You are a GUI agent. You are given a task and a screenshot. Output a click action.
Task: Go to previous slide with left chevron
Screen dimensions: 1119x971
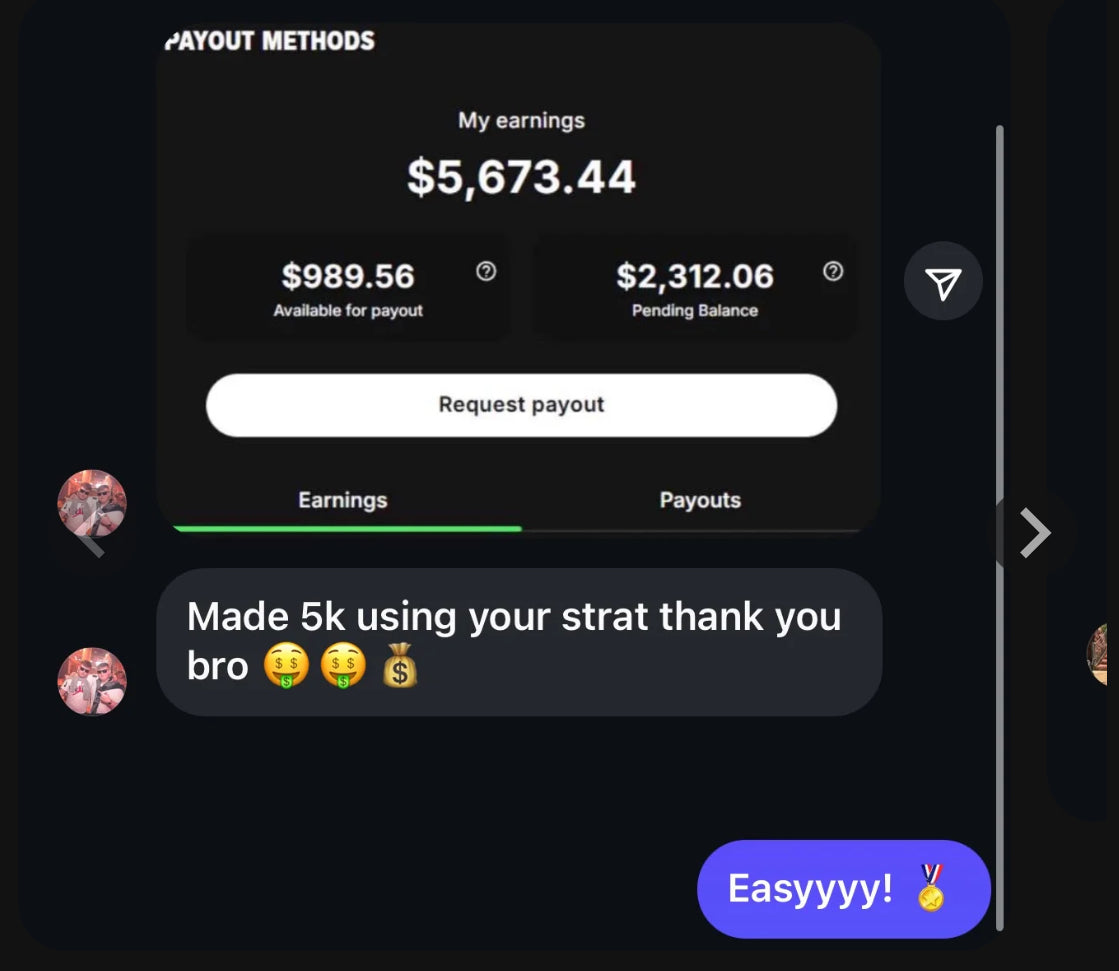91,544
